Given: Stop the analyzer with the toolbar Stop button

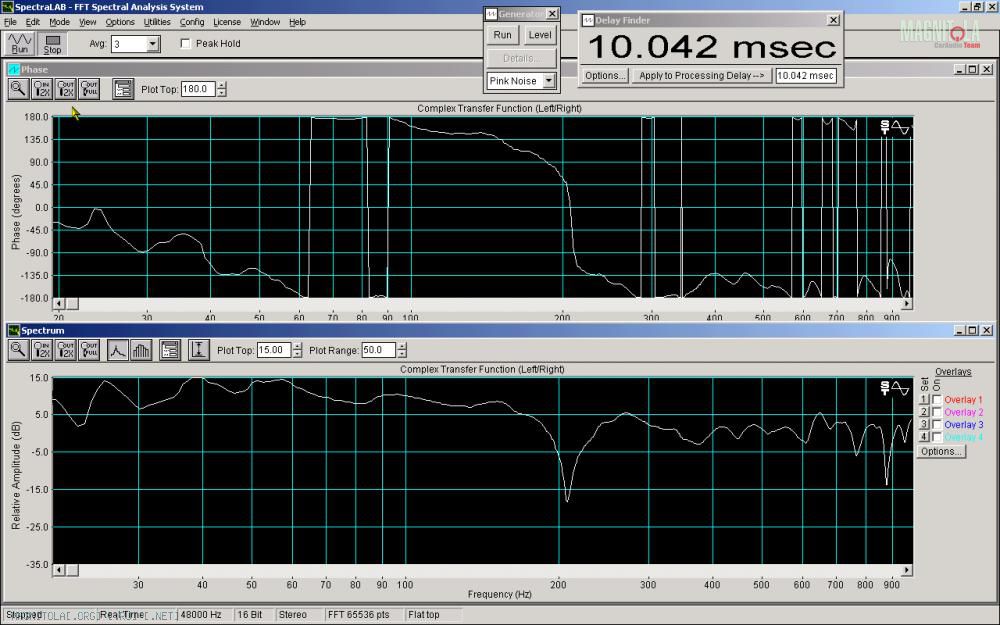Looking at the screenshot, I should coord(52,43).
